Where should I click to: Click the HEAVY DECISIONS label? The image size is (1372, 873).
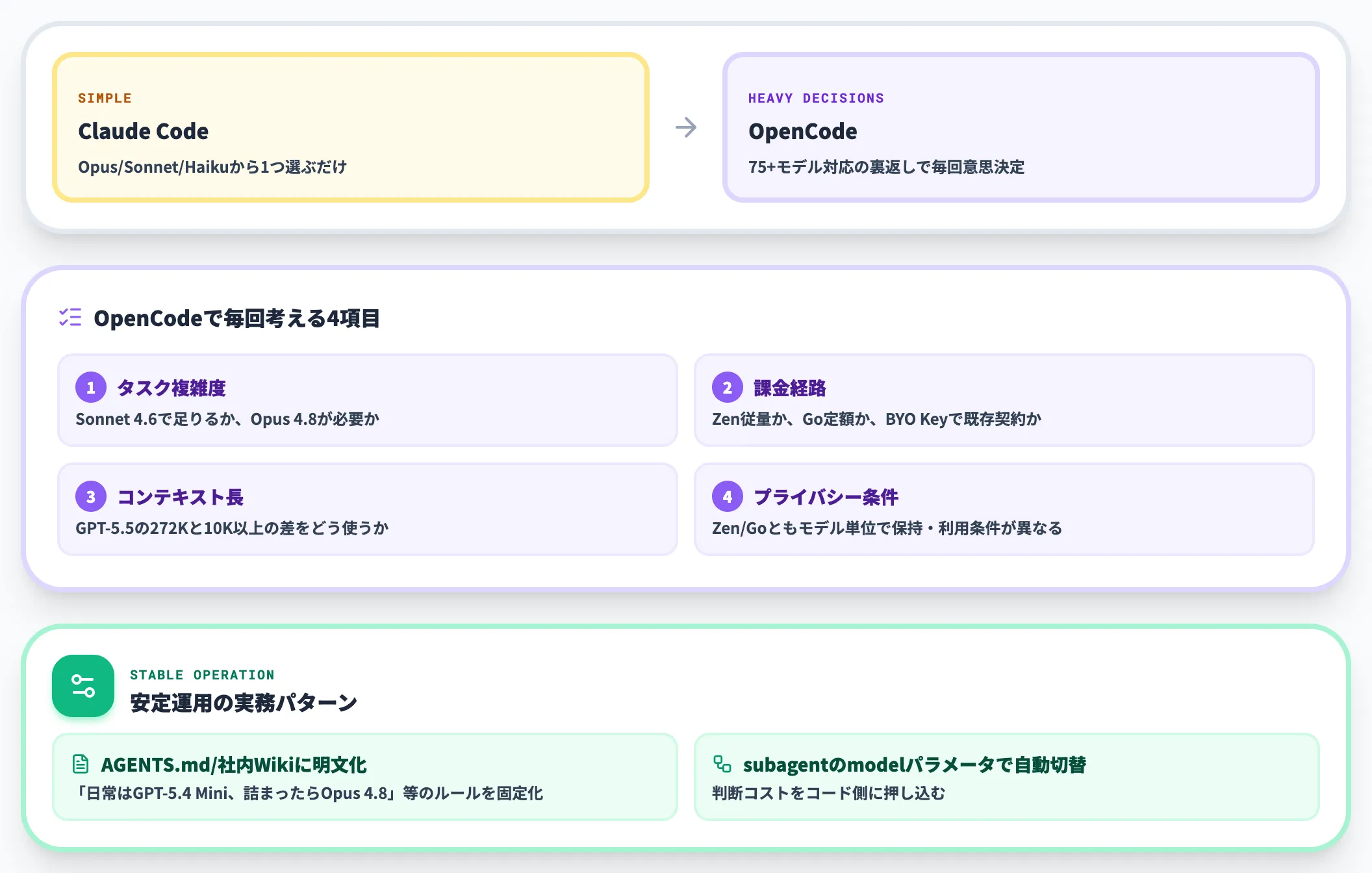[x=816, y=98]
